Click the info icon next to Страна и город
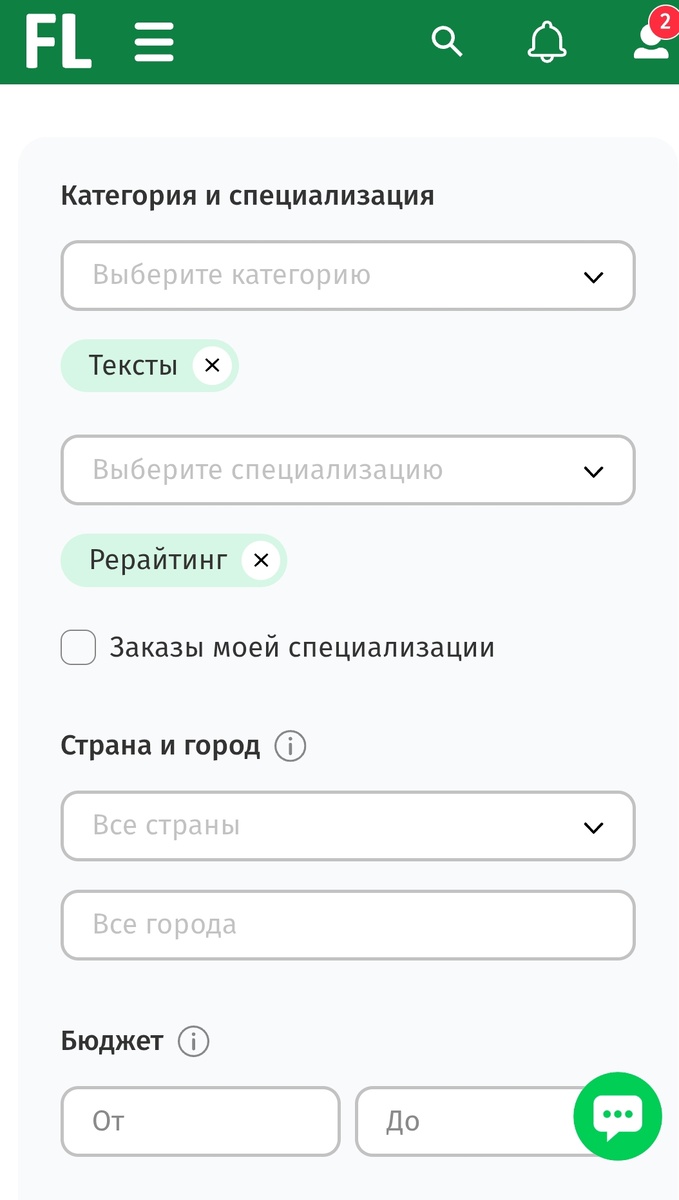The height and width of the screenshot is (1200, 679). pyautogui.click(x=290, y=746)
